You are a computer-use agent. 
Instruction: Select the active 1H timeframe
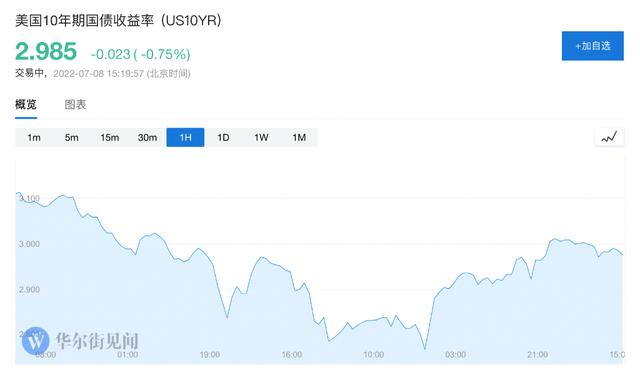(185, 138)
